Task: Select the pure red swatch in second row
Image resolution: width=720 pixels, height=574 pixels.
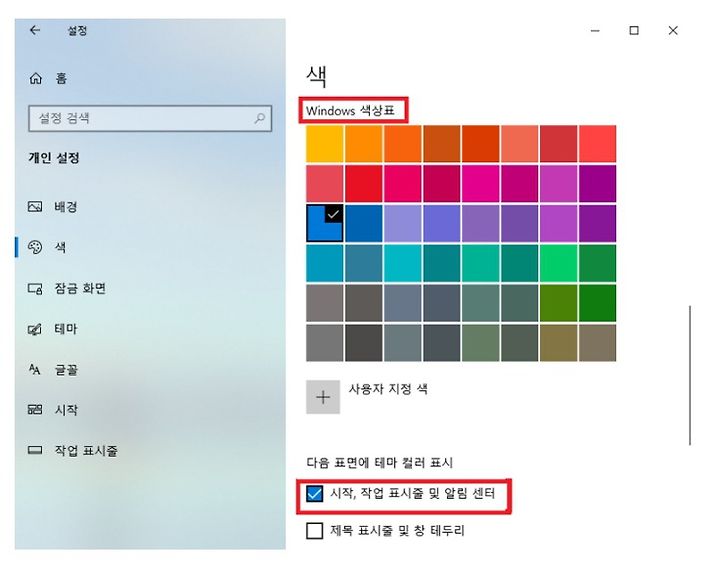Action: coord(364,184)
